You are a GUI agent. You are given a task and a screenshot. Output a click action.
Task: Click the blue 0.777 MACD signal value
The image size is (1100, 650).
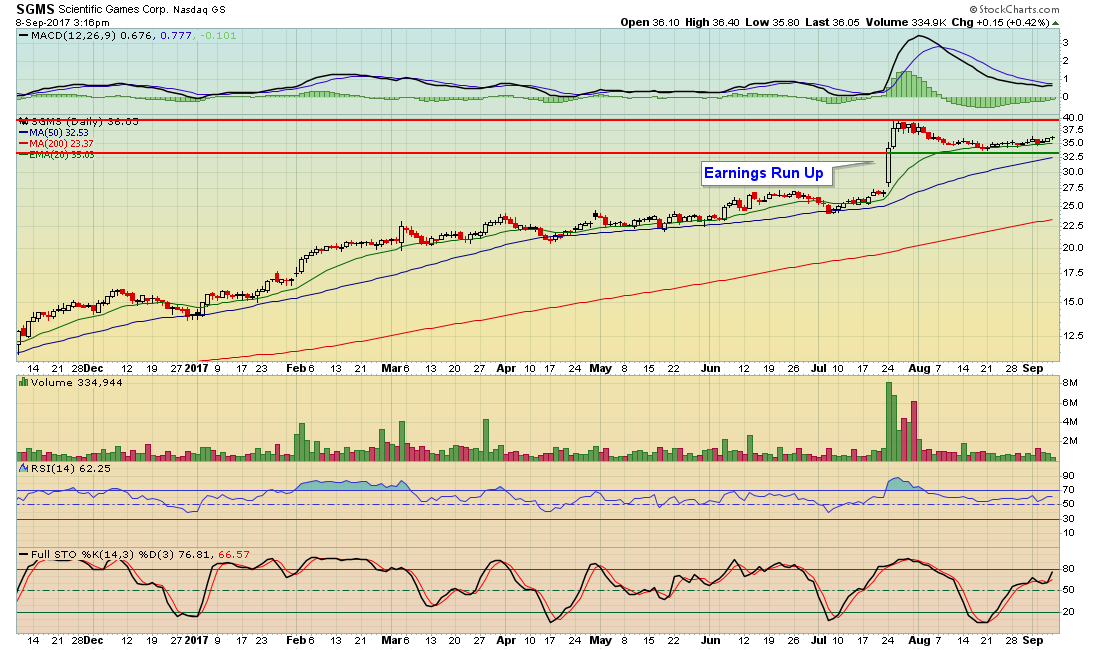[x=176, y=35]
